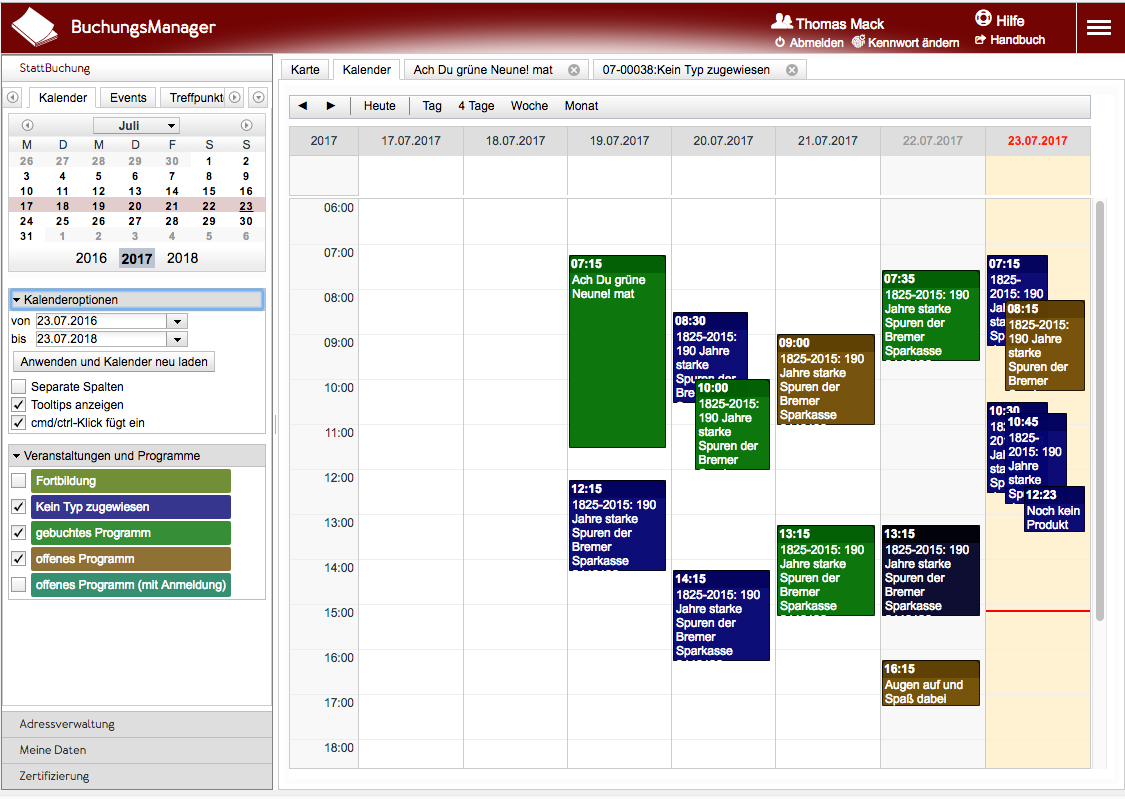Show previous month in mini calendar
The image size is (1125, 799).
(x=27, y=125)
